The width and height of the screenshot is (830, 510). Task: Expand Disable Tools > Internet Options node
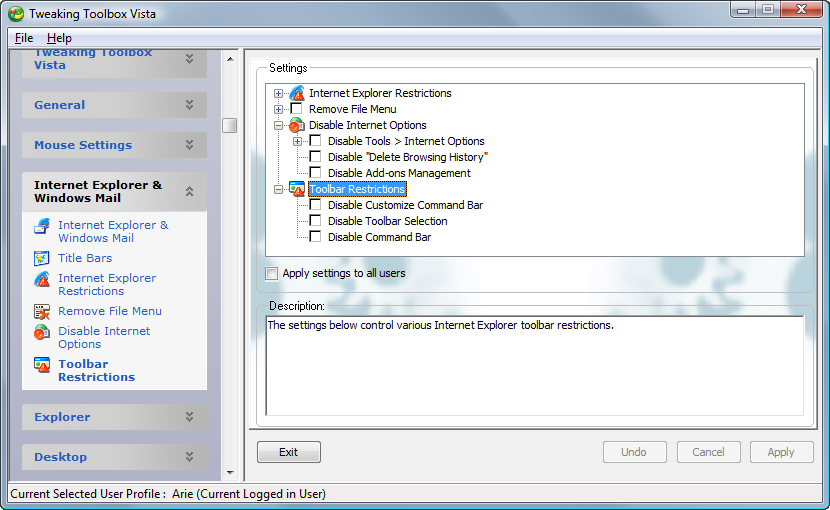(297, 141)
